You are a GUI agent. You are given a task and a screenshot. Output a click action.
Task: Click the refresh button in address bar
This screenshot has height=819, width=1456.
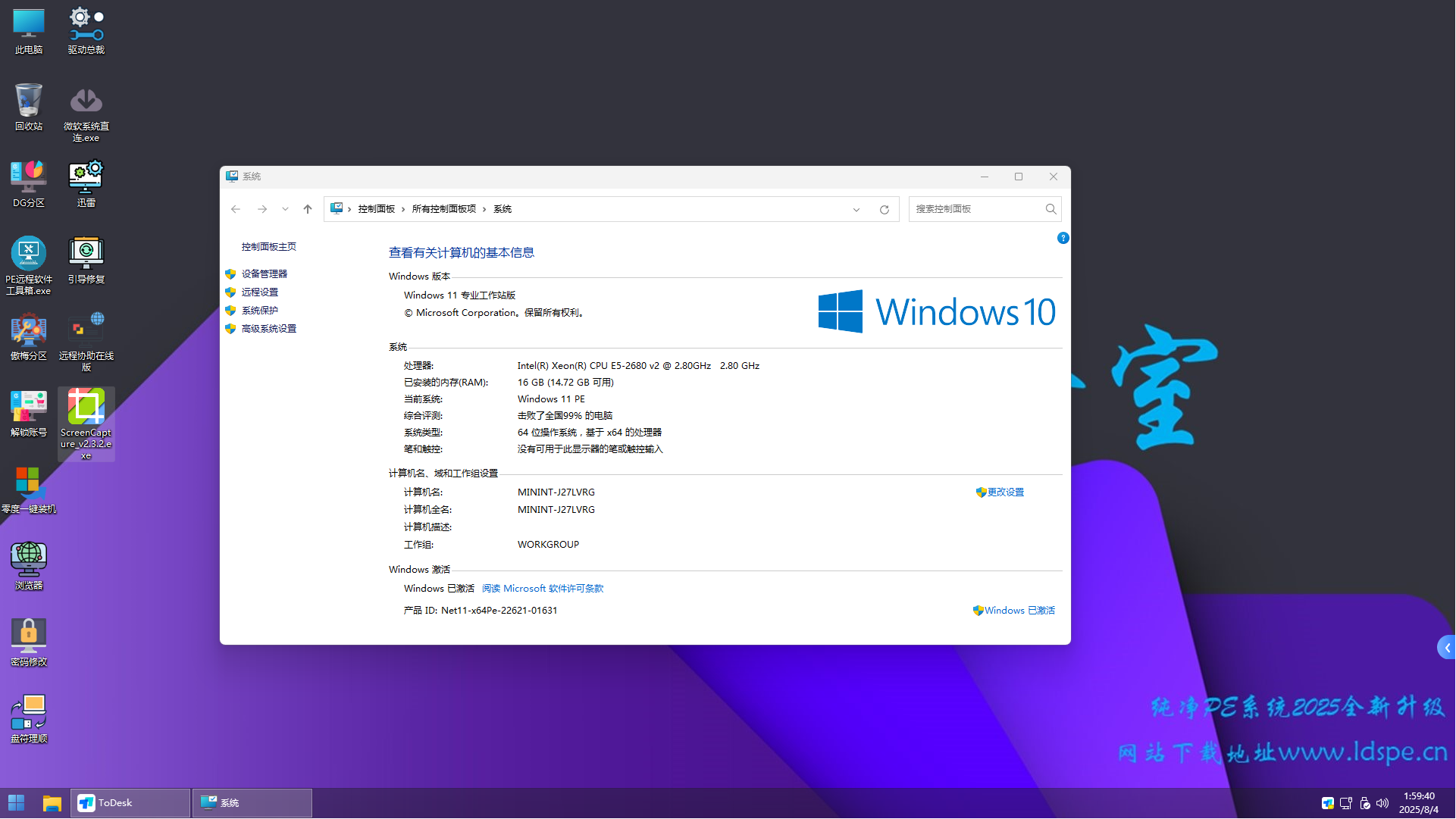click(x=884, y=209)
